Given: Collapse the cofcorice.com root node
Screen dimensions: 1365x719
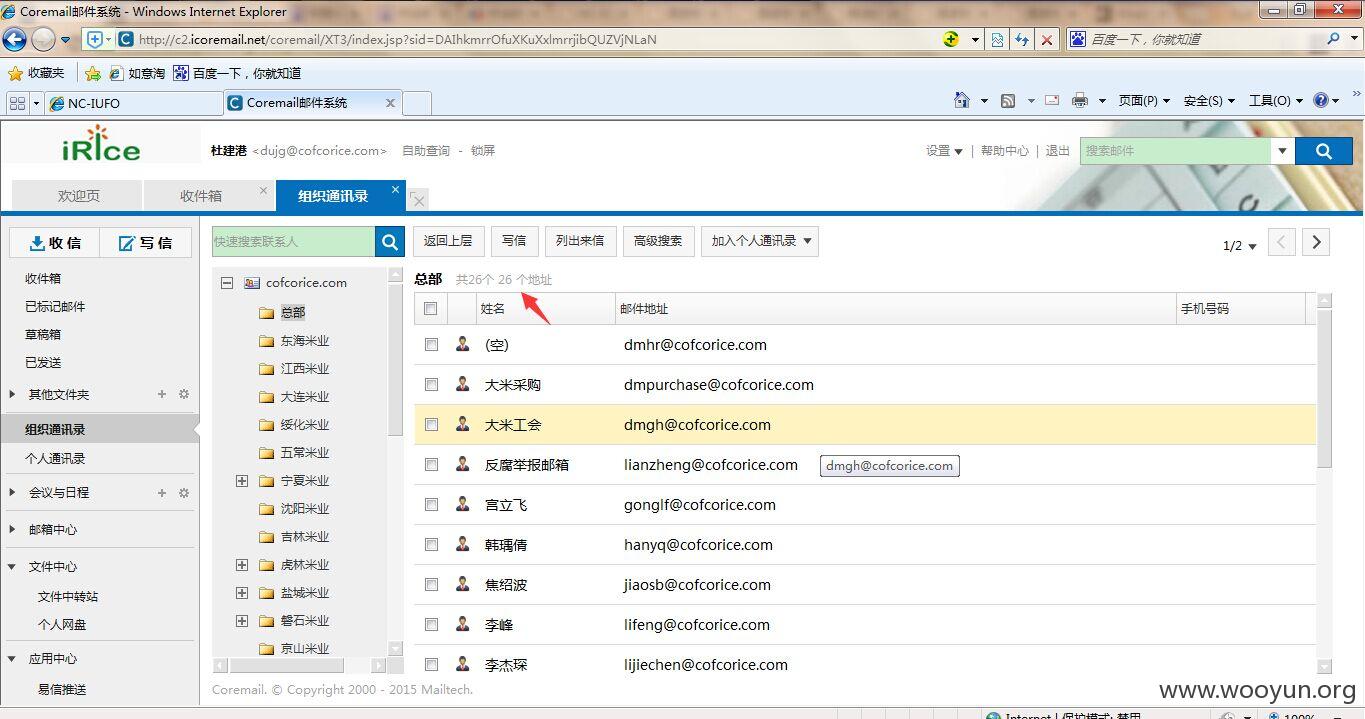Looking at the screenshot, I should (227, 283).
